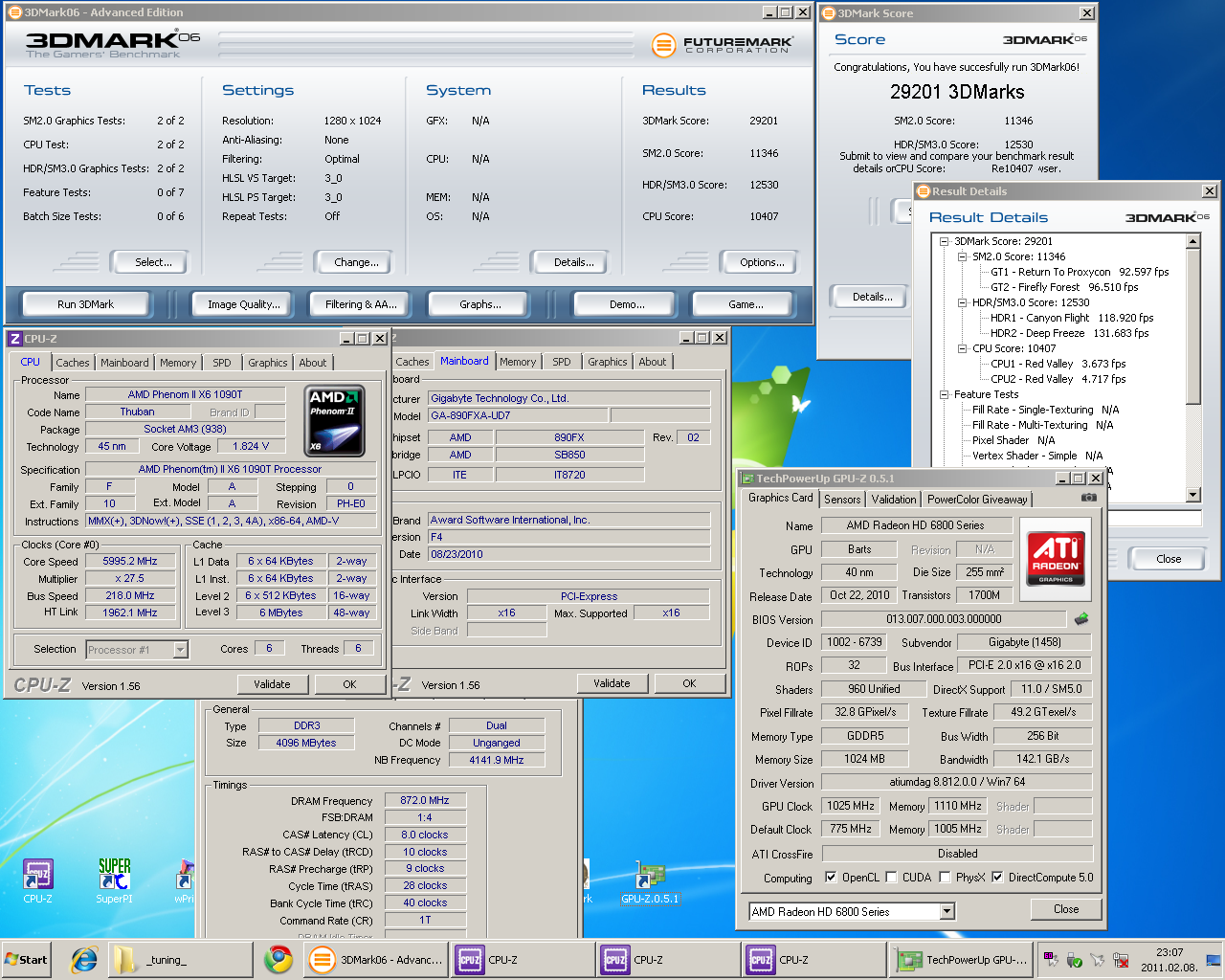Switch to the TechPowerUp GPU-Z taskbar button

961,960
